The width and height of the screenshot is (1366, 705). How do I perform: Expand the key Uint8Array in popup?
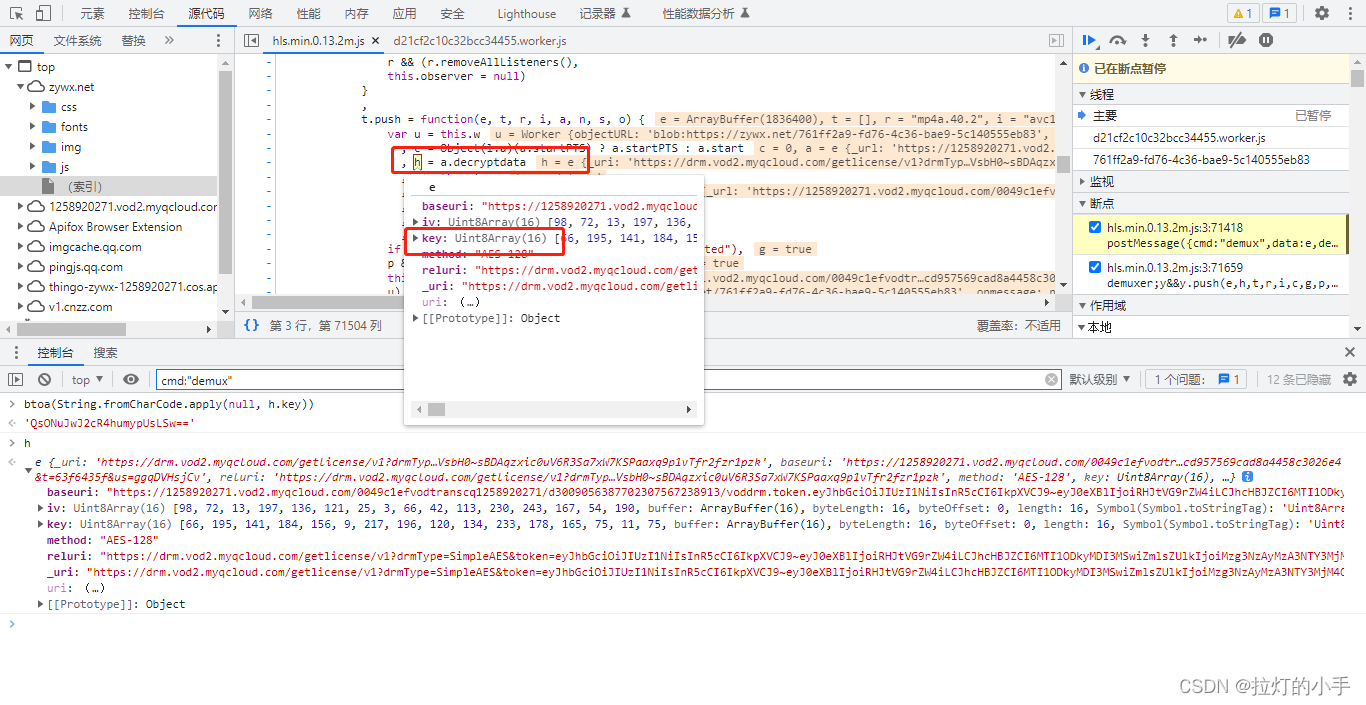417,238
